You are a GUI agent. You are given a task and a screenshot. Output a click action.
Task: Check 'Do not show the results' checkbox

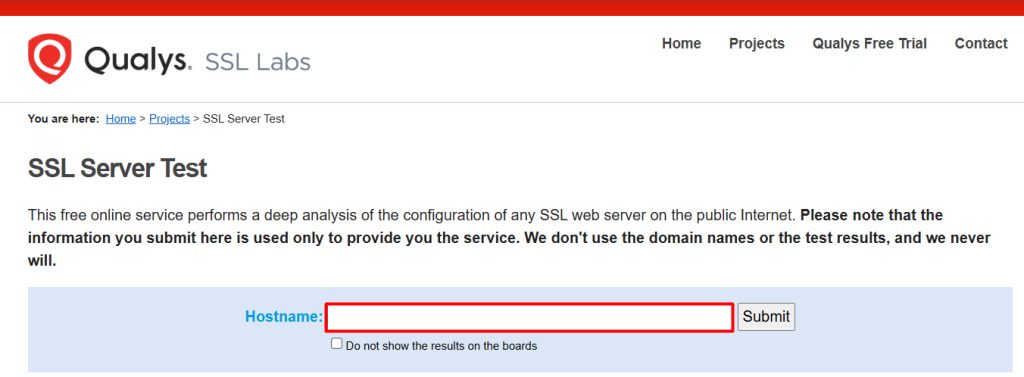click(x=336, y=344)
